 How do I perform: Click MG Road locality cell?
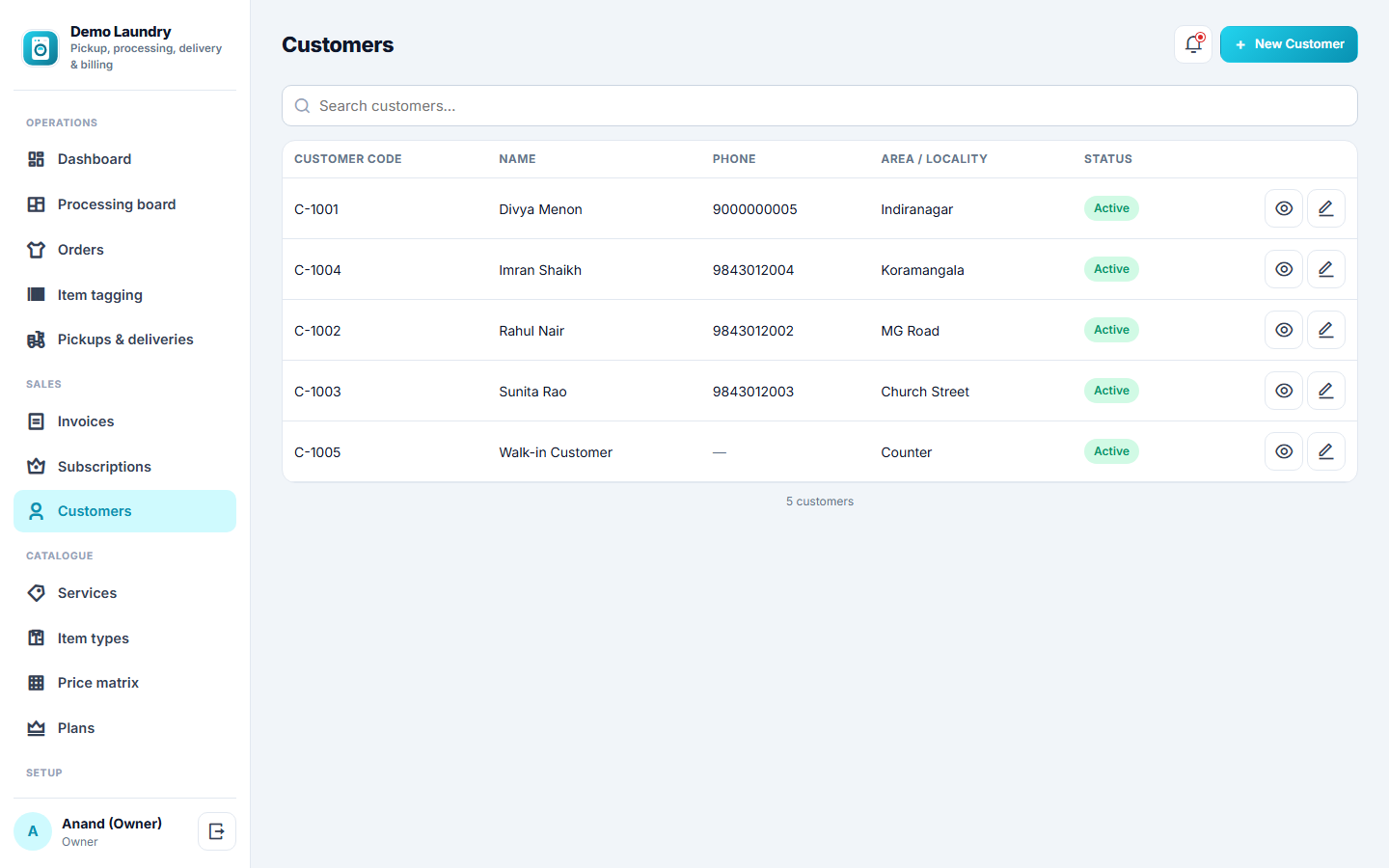(x=910, y=331)
